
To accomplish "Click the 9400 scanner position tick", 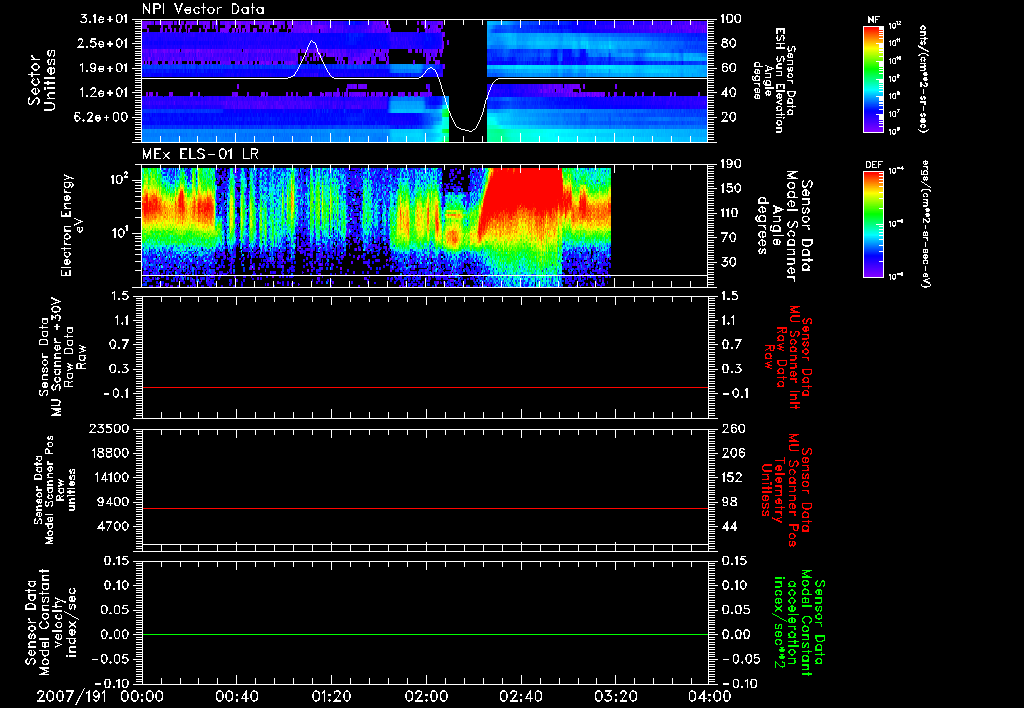I will [112, 502].
